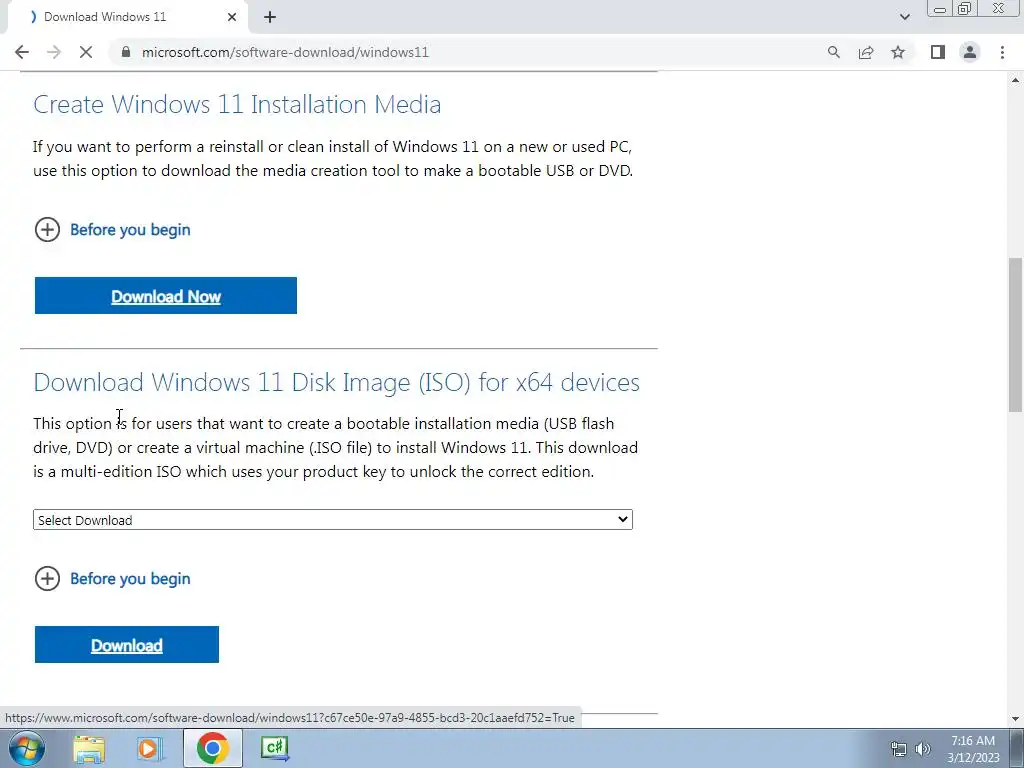Open the Chrome profile avatar
1024x768 pixels.
tap(970, 52)
